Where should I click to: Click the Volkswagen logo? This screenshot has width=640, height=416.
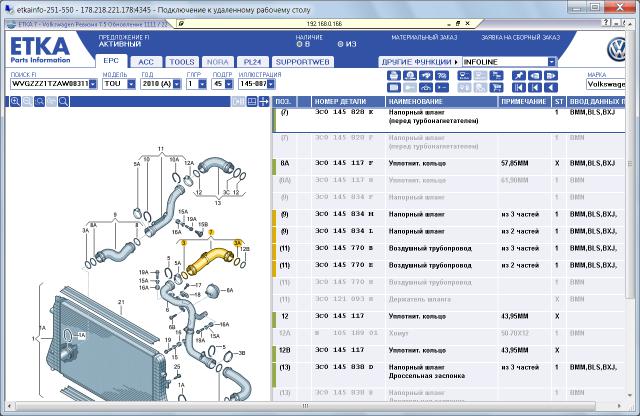click(x=616, y=50)
